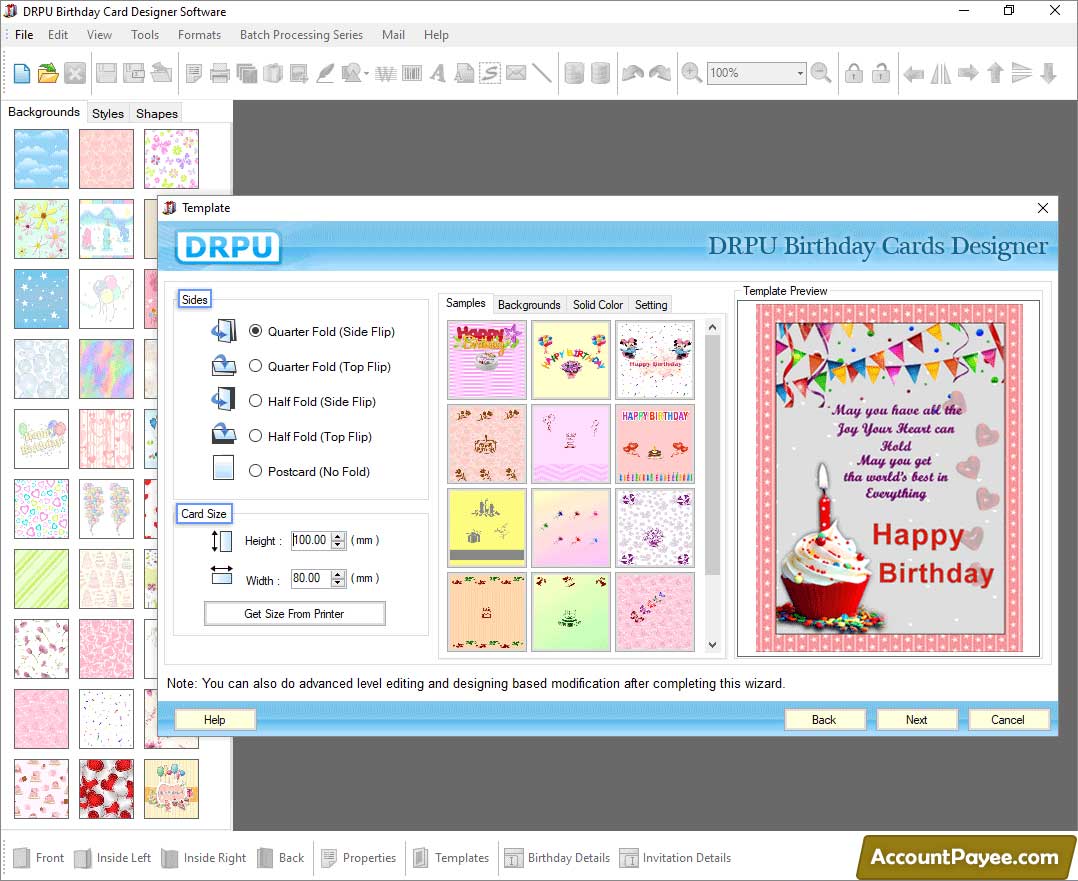Open file using the folder icon

point(48,73)
